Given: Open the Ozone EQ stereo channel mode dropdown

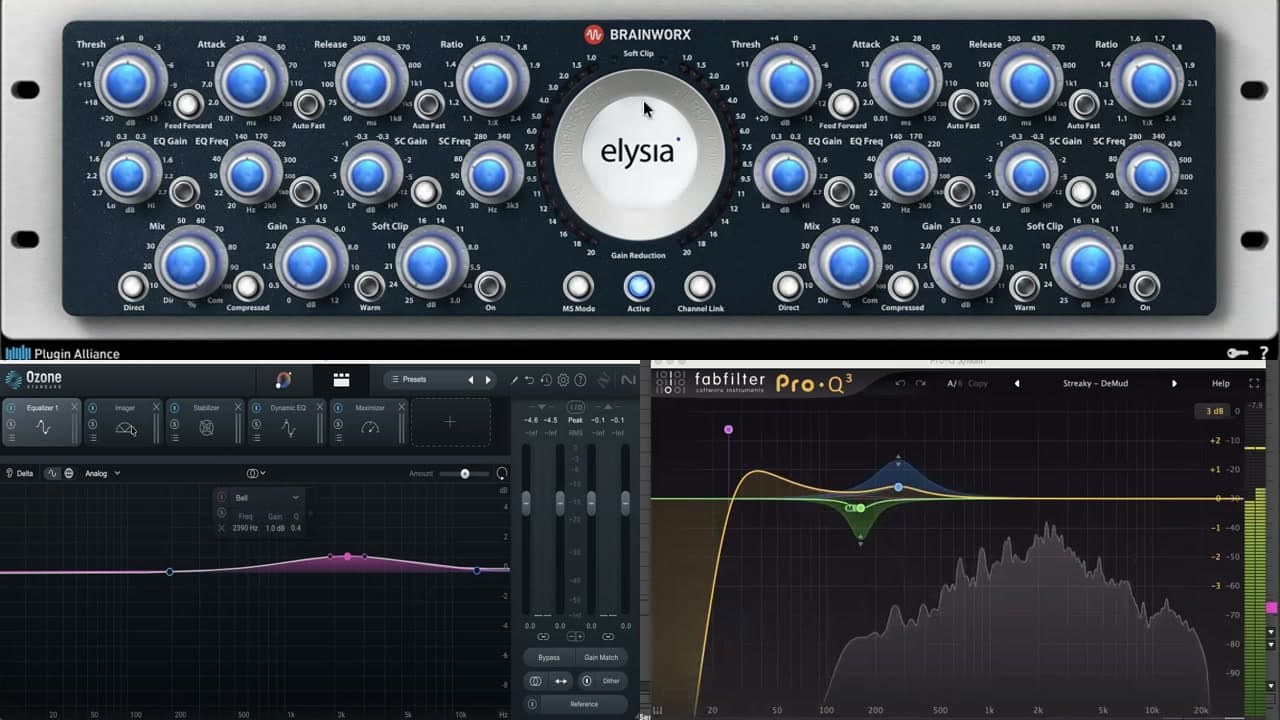Looking at the screenshot, I should coord(256,473).
